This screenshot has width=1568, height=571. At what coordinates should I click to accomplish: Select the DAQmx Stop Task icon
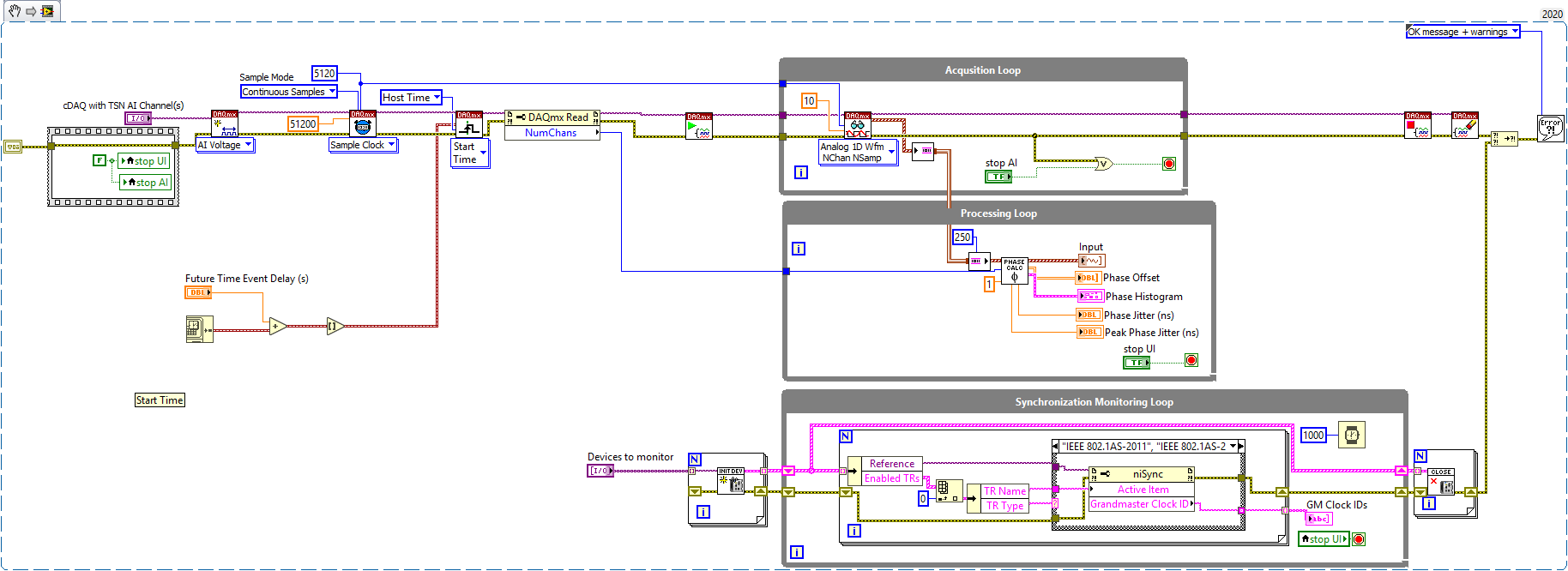click(x=1417, y=125)
